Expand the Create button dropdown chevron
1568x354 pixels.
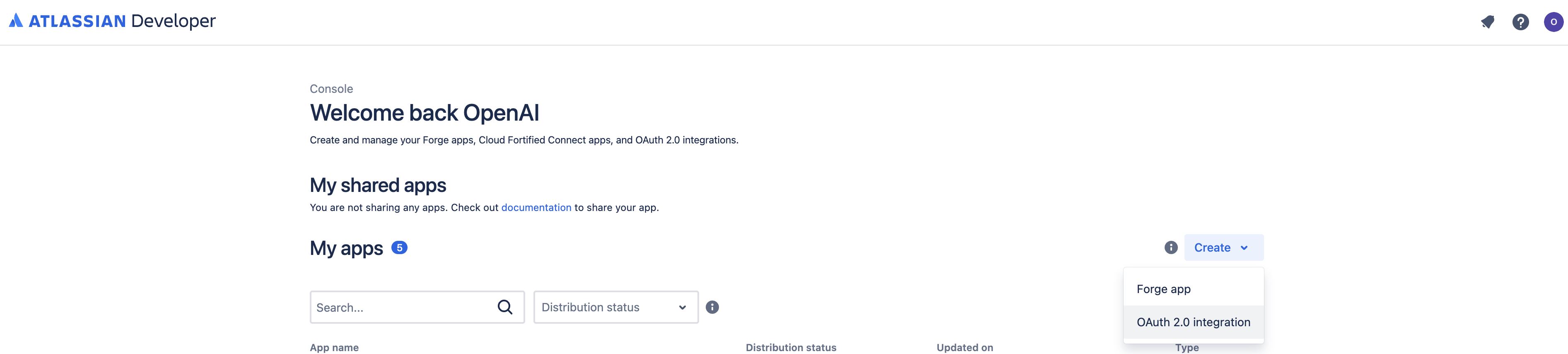point(1244,247)
